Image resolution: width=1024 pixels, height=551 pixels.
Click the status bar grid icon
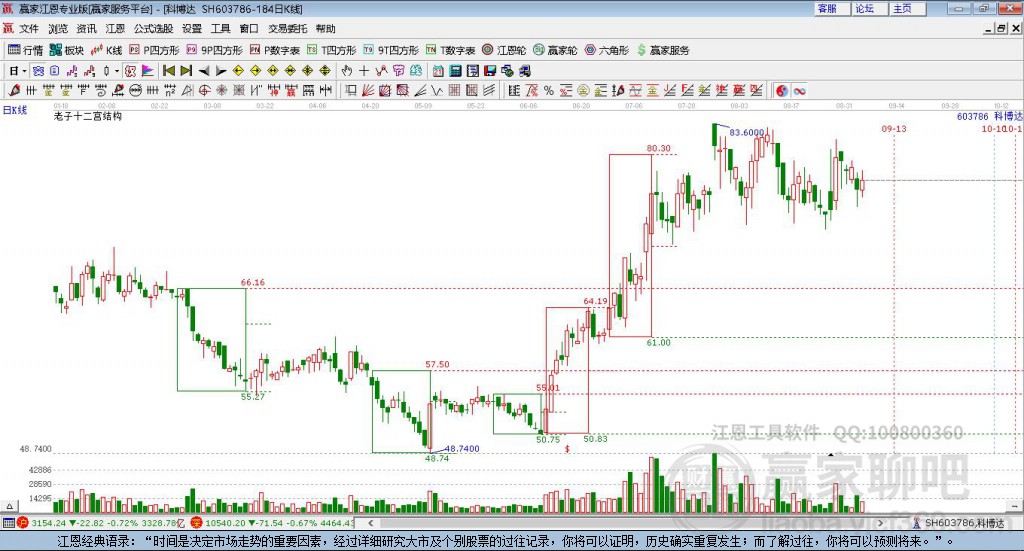(8, 523)
